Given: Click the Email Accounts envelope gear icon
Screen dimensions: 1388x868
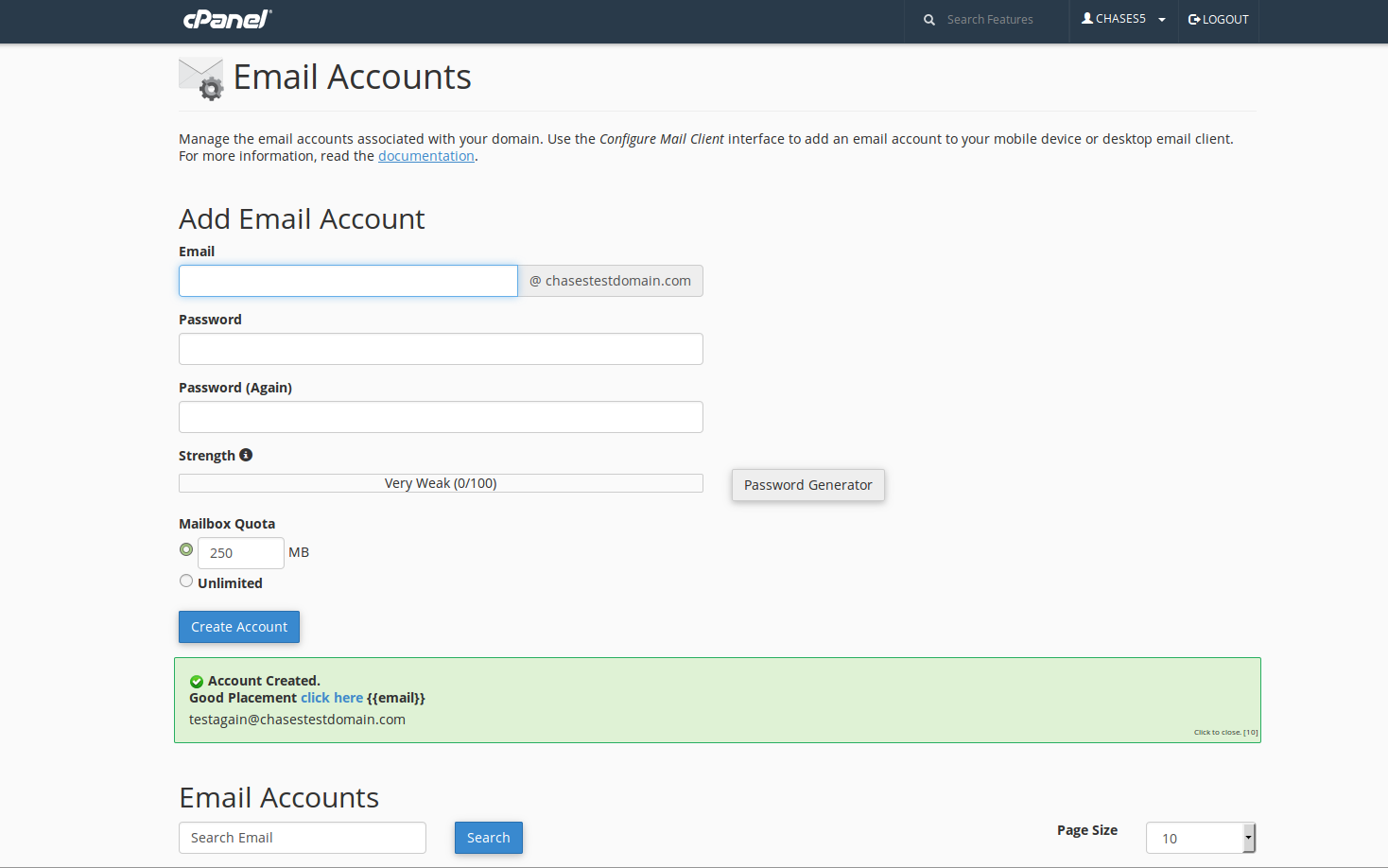Looking at the screenshot, I should (x=201, y=78).
